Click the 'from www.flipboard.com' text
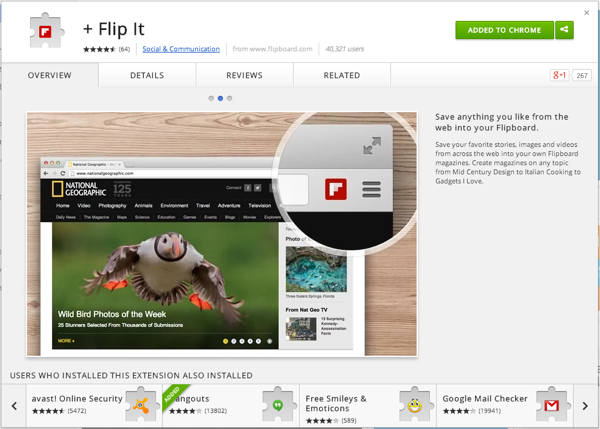The image size is (600, 429). [272, 49]
